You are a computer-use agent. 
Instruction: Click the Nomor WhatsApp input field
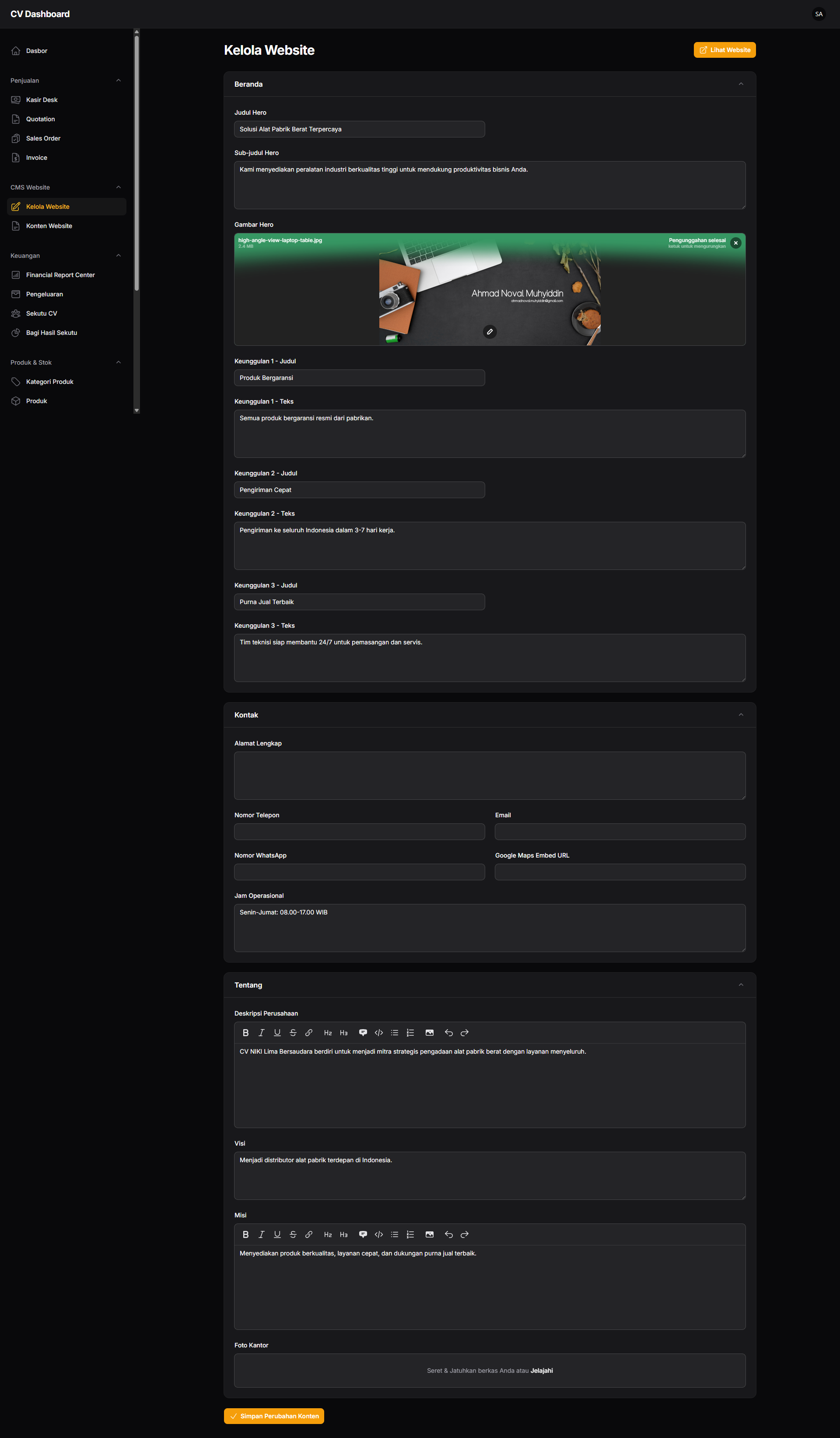click(359, 872)
